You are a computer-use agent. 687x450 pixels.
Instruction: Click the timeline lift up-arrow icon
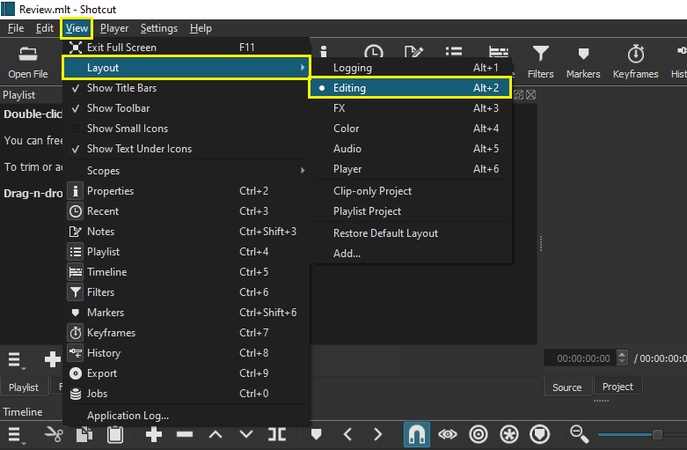215,435
